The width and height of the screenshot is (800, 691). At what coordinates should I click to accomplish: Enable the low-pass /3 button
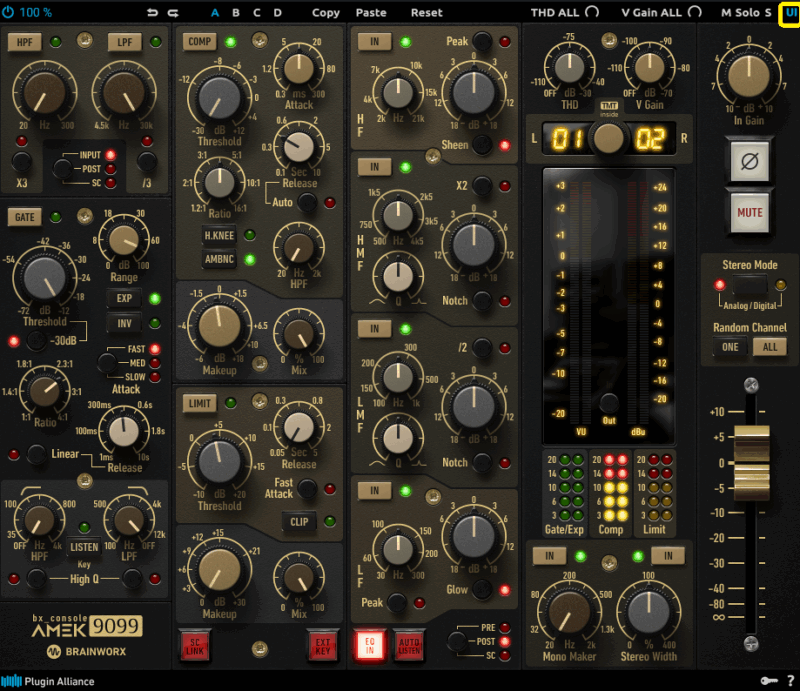coord(147,161)
